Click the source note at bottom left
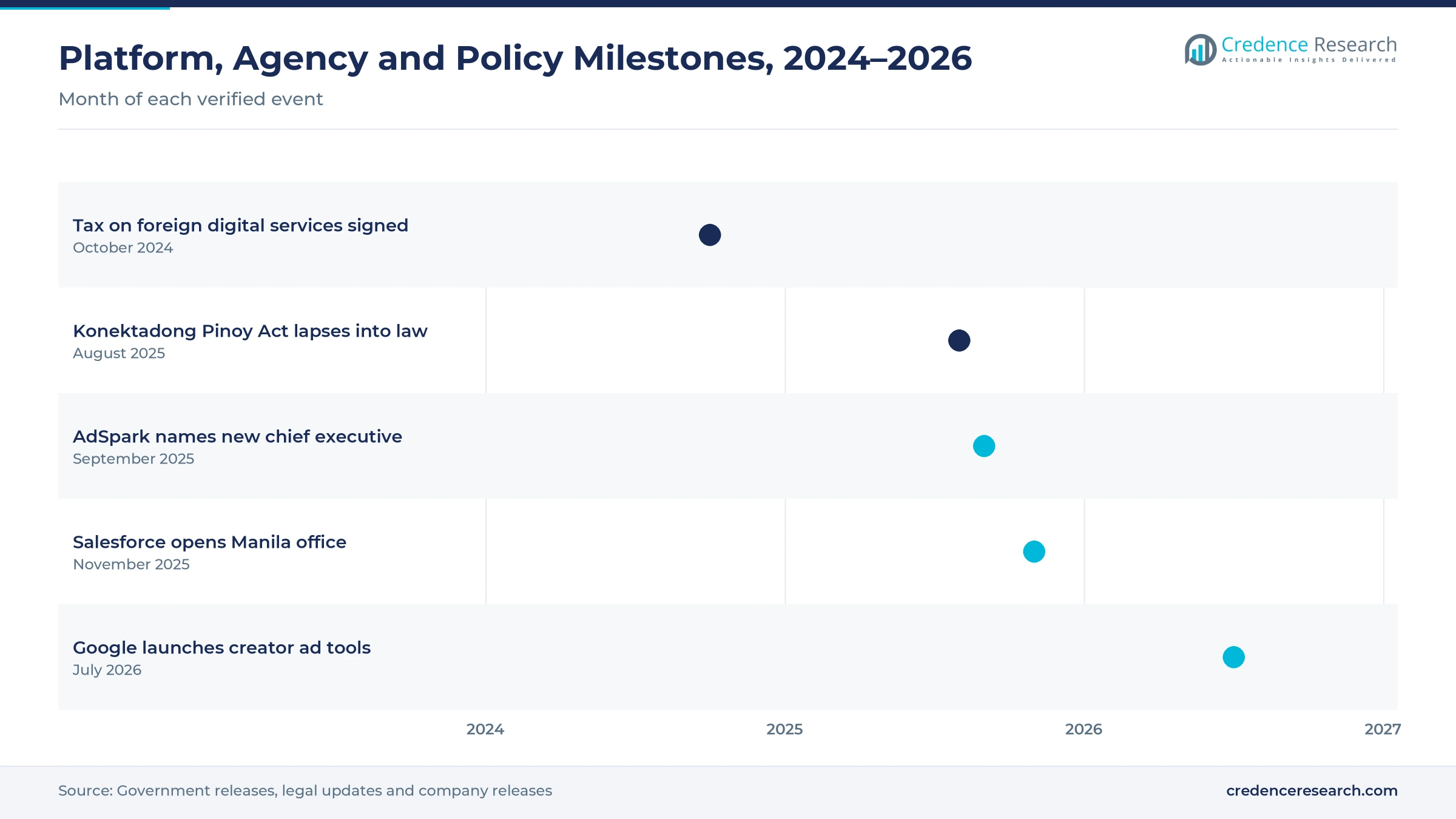Viewport: 1456px width, 819px height. coord(305,790)
